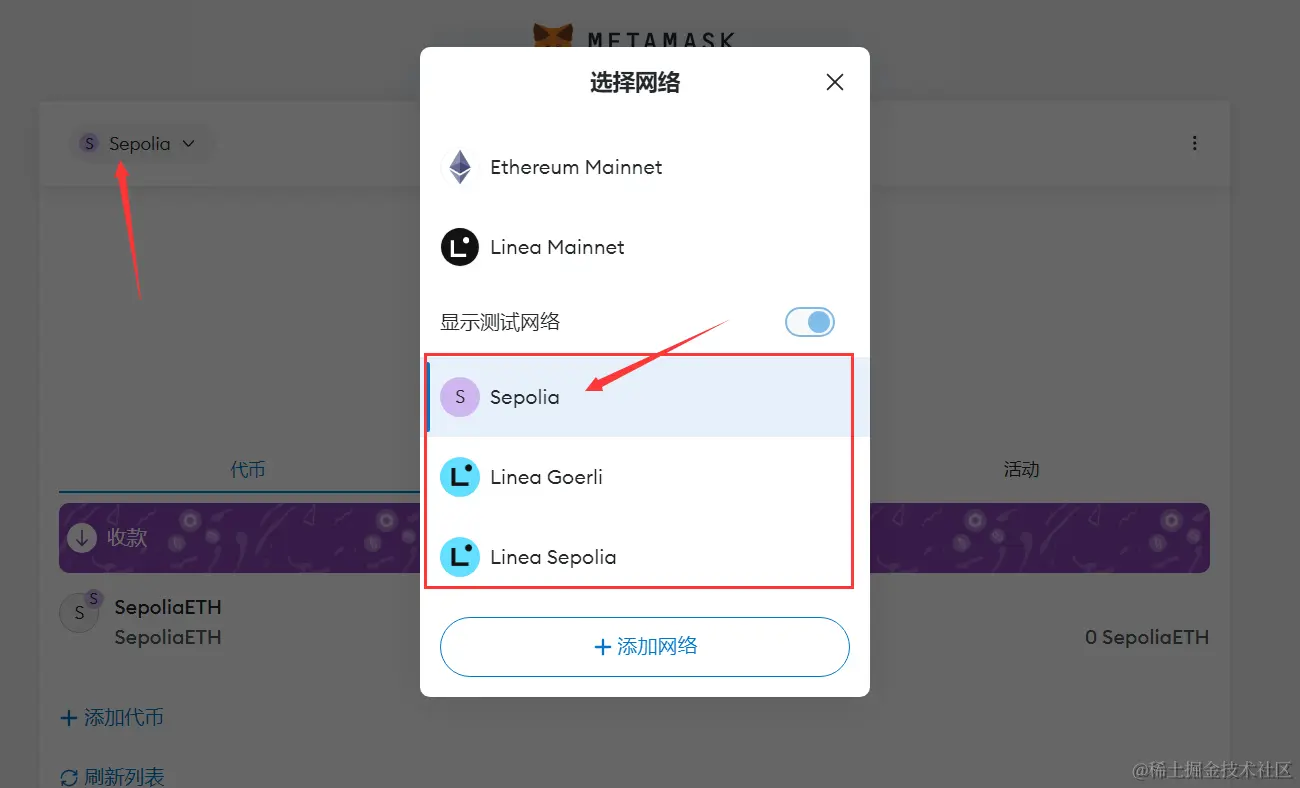Image resolution: width=1300 pixels, height=788 pixels.
Task: Open the three-dot account options menu
Action: click(x=1194, y=143)
